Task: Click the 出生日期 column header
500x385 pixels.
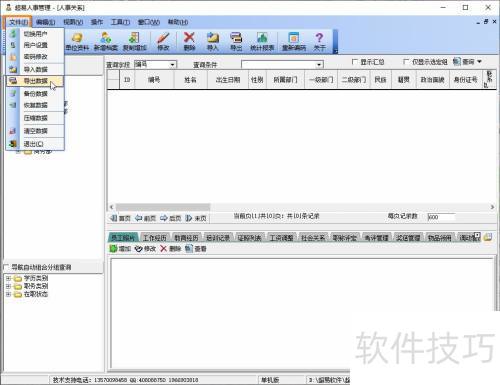Action: tap(228, 80)
